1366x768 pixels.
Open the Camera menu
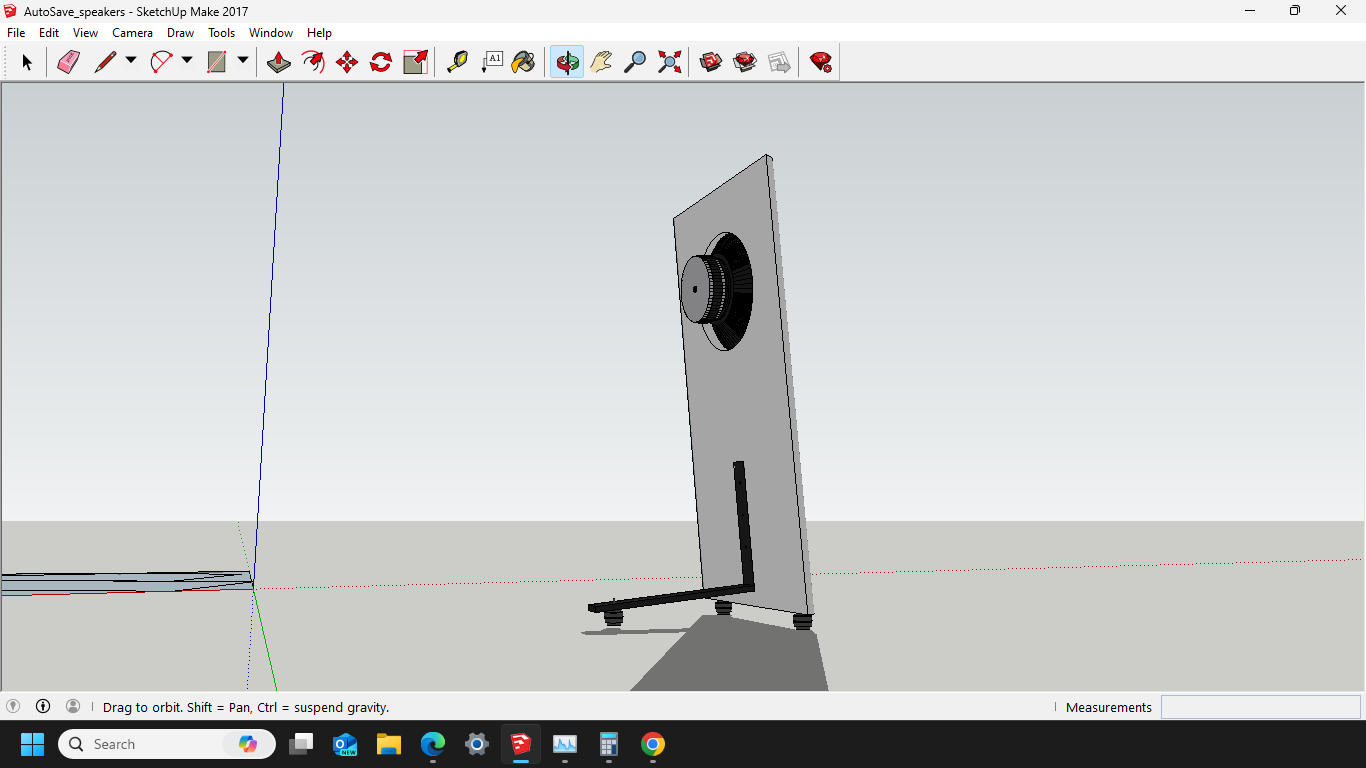coord(132,32)
